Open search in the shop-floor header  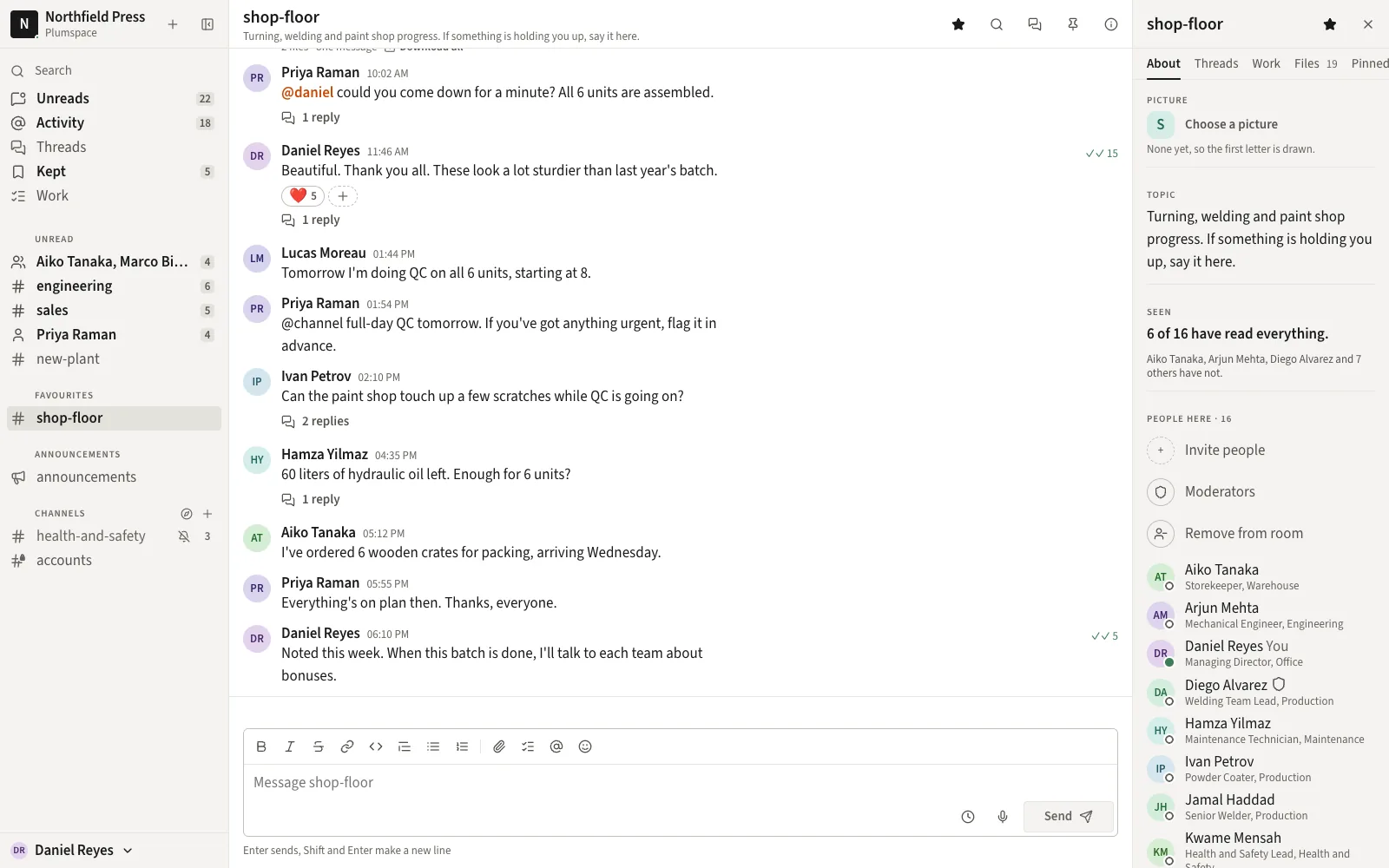click(997, 24)
